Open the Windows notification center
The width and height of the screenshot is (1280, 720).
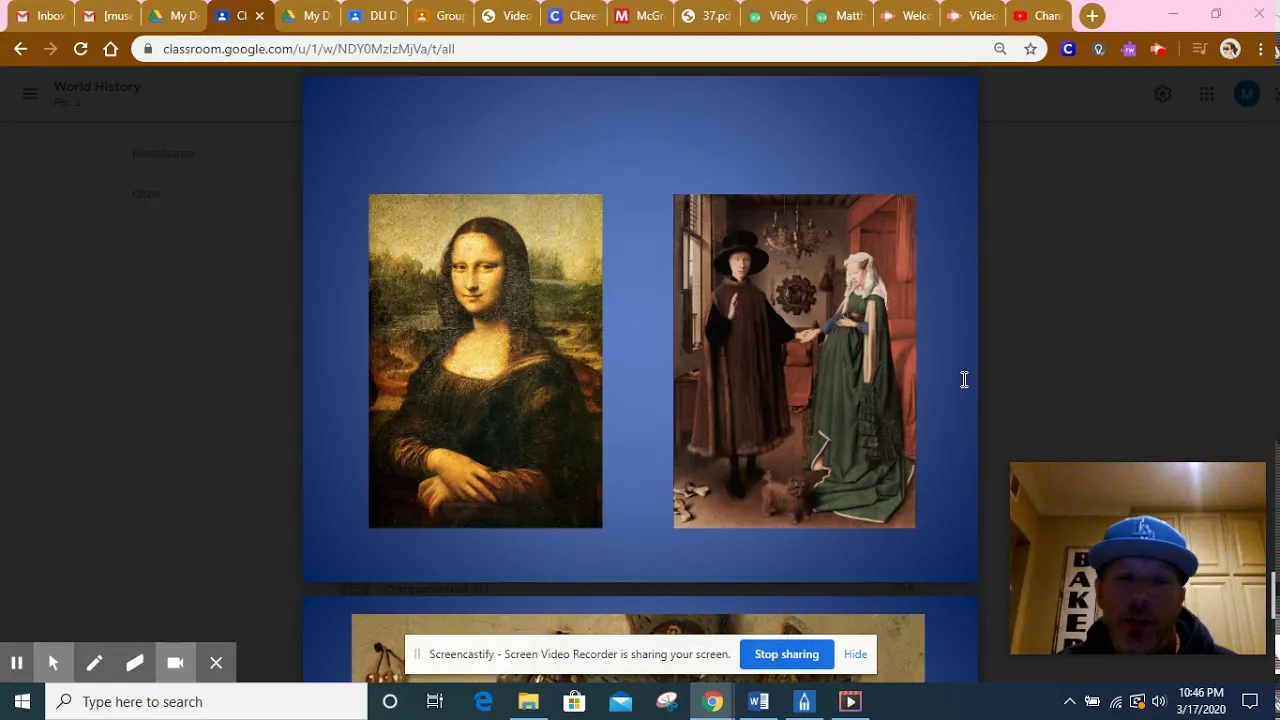click(1250, 702)
